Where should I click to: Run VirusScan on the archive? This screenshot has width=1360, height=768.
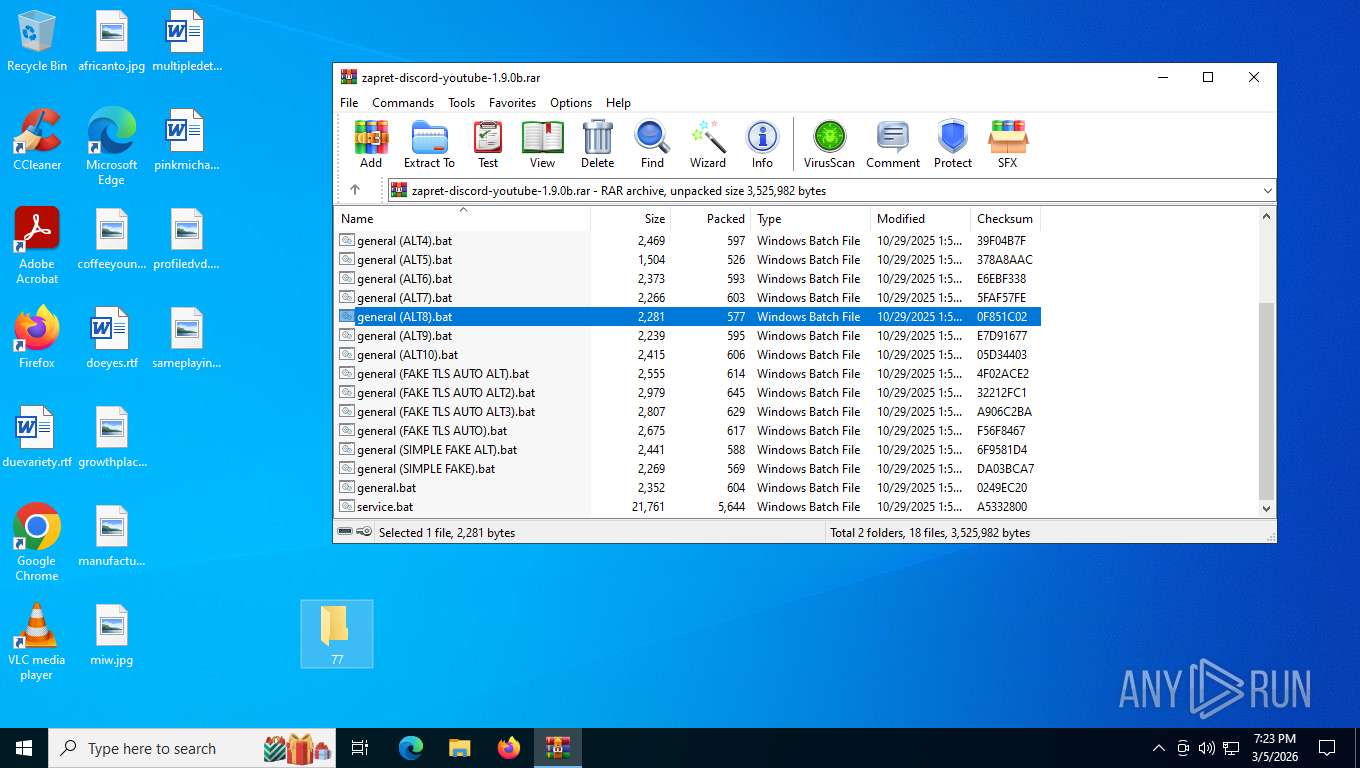(829, 144)
